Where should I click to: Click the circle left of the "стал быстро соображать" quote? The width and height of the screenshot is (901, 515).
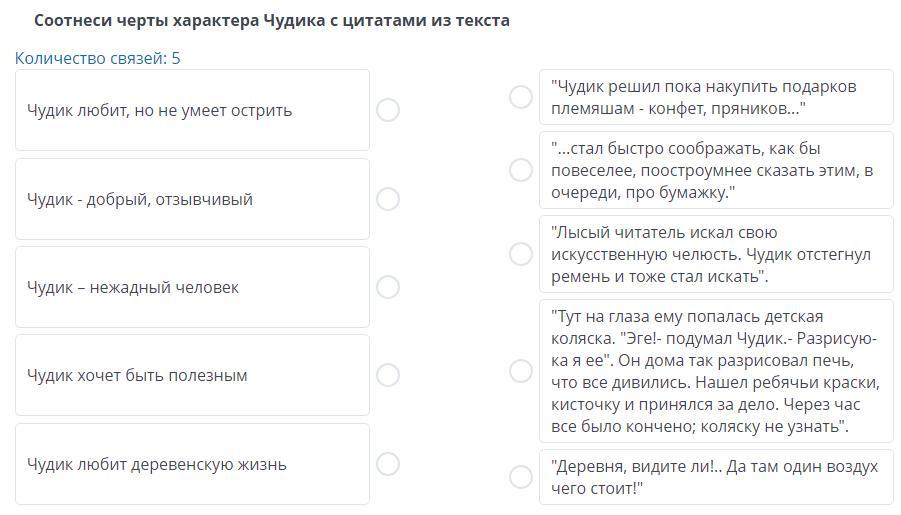(x=521, y=170)
